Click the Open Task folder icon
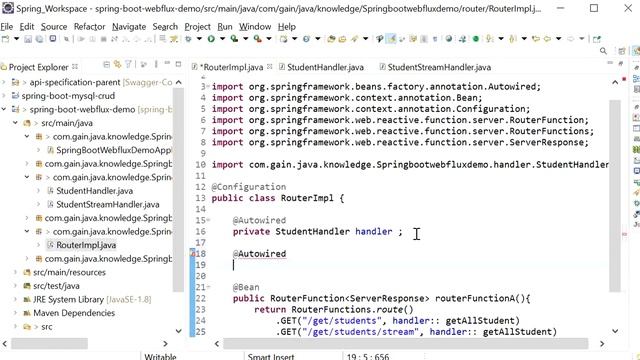The width and height of the screenshot is (640, 360). click(342, 39)
